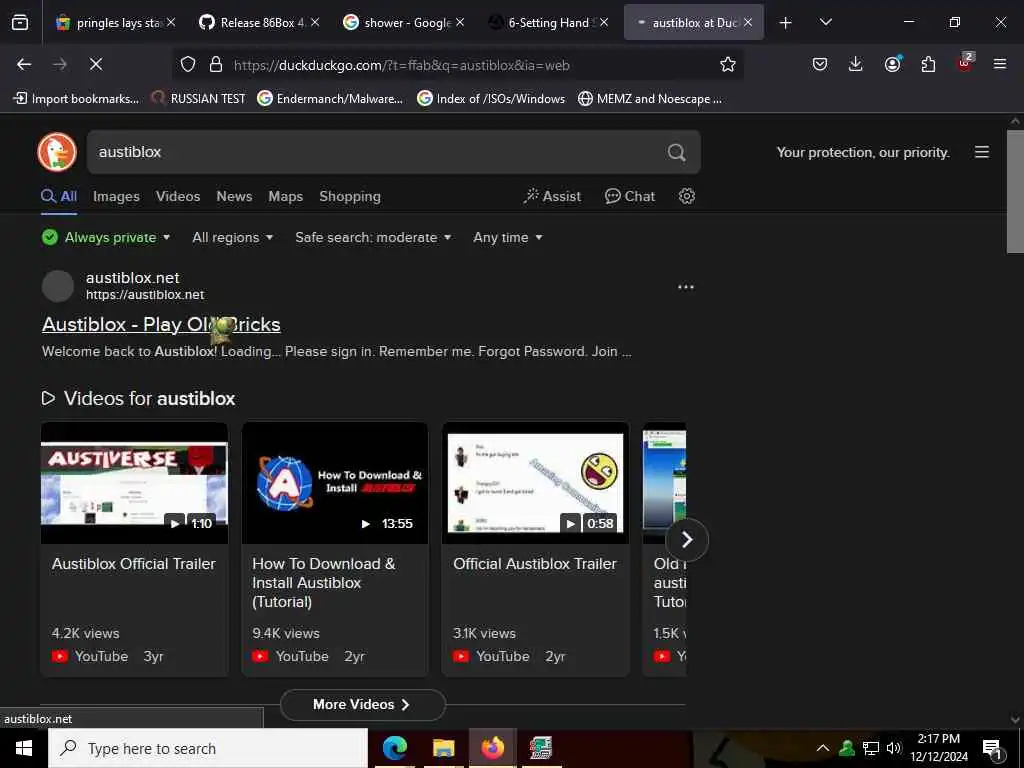Select the Maps search tab
Screen dimensions: 1024x768
click(x=285, y=196)
